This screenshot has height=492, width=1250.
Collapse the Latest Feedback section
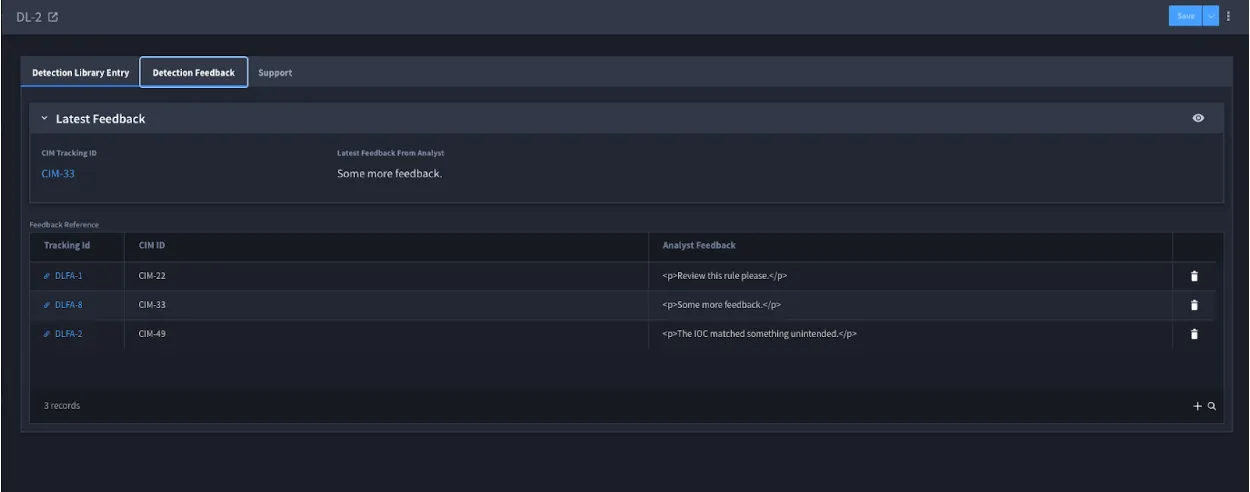point(44,118)
